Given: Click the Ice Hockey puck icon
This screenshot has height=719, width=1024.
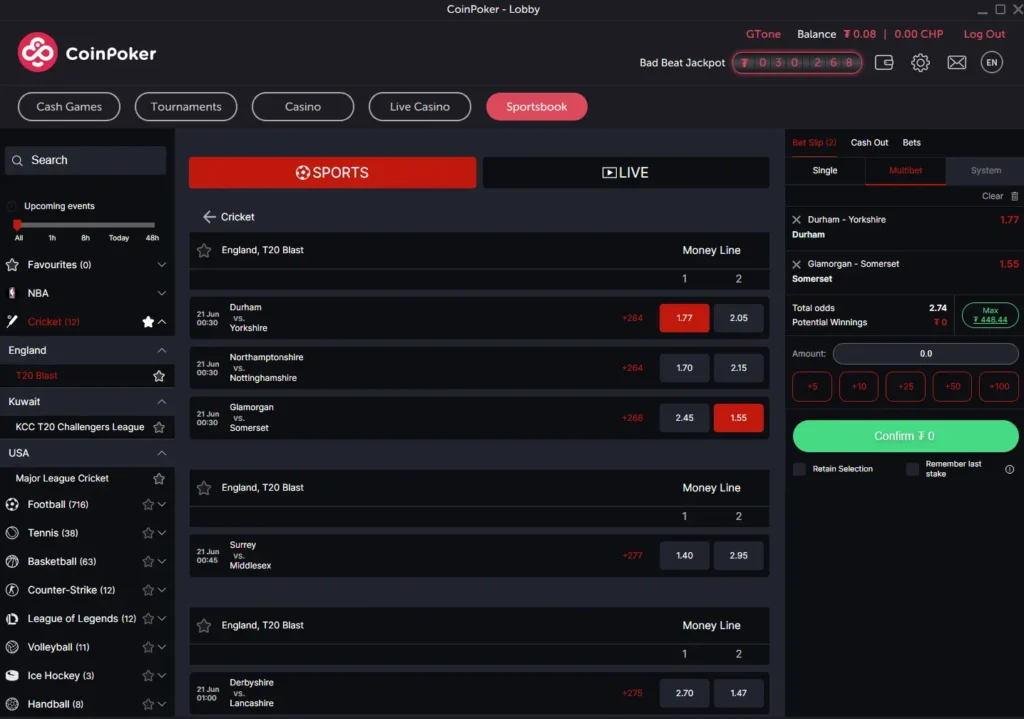Looking at the screenshot, I should click(12, 676).
